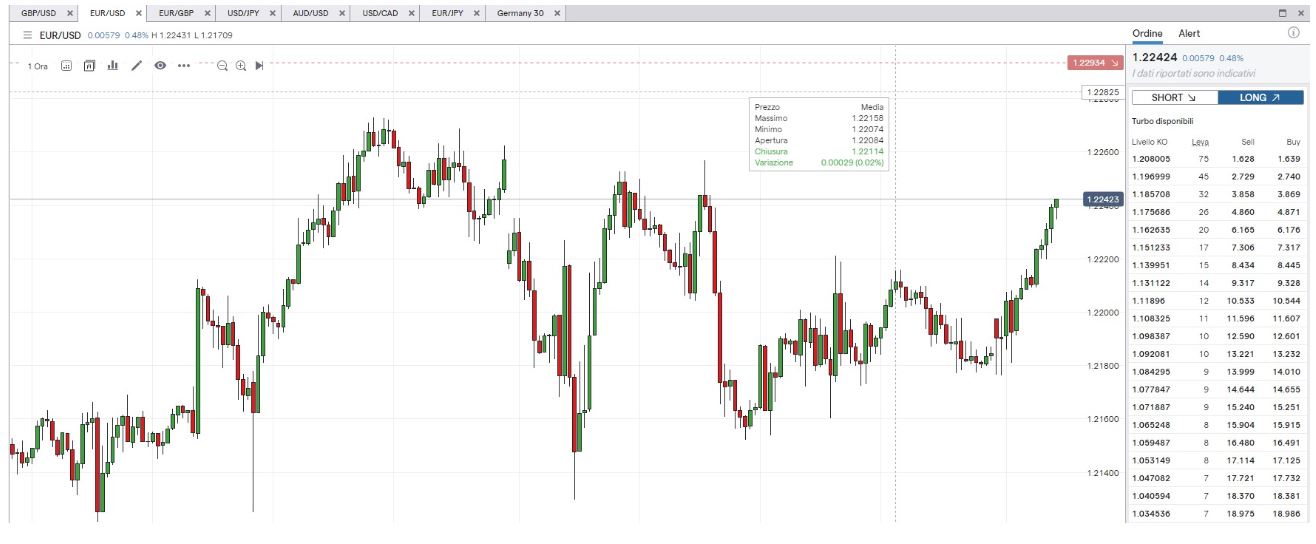The width and height of the screenshot is (1316, 544).
Task: Open the Ordine tab in side panel
Action: (x=1147, y=33)
